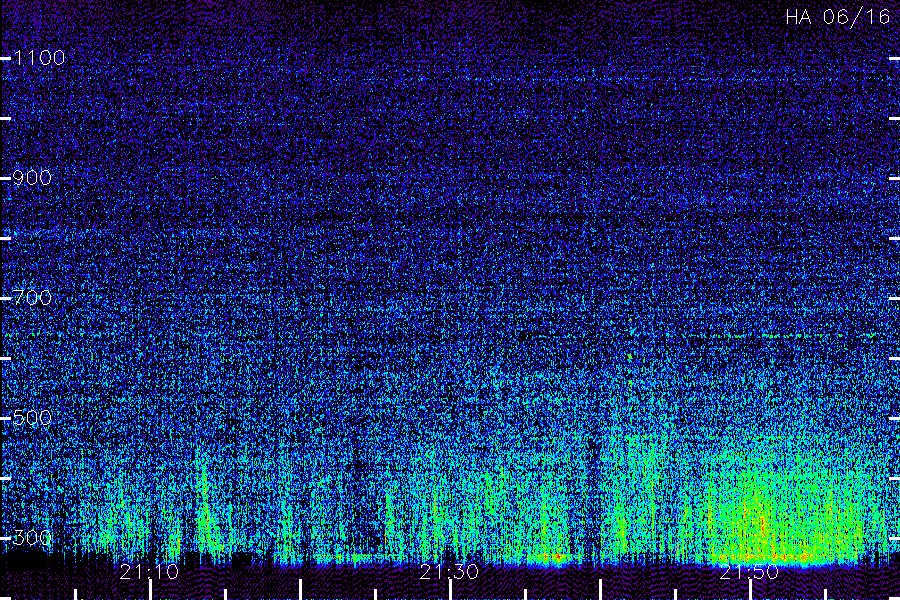
Task: Click the HA 06/16 date label
Action: [x=837, y=17]
